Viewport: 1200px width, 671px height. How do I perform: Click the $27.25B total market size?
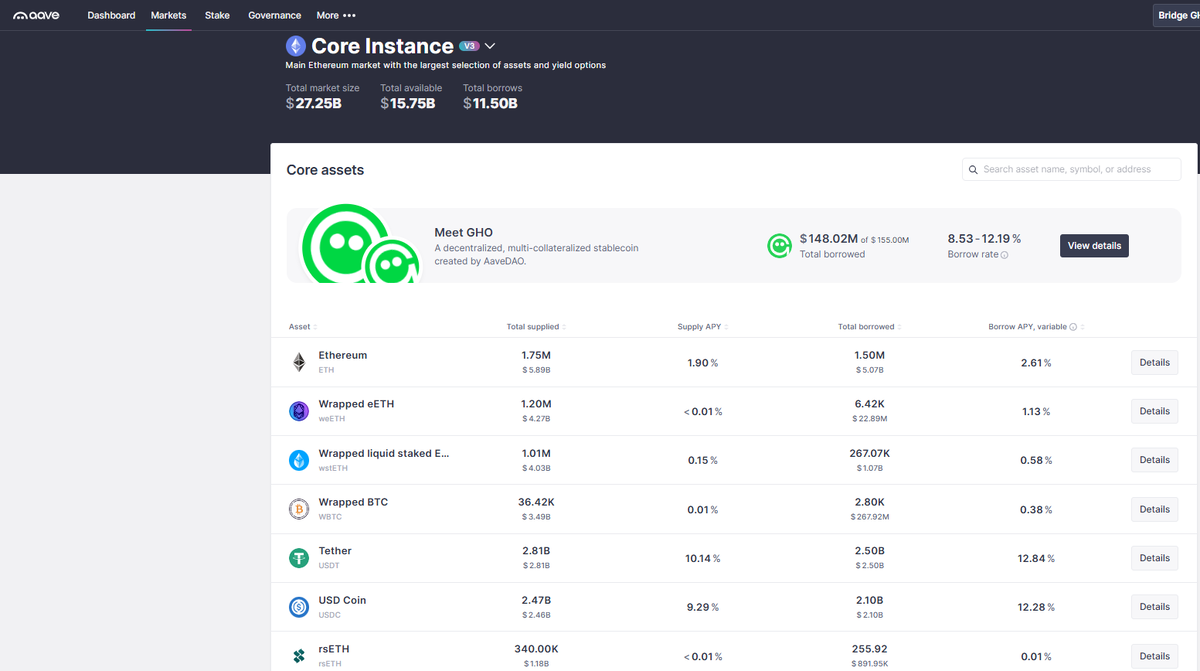(x=314, y=103)
